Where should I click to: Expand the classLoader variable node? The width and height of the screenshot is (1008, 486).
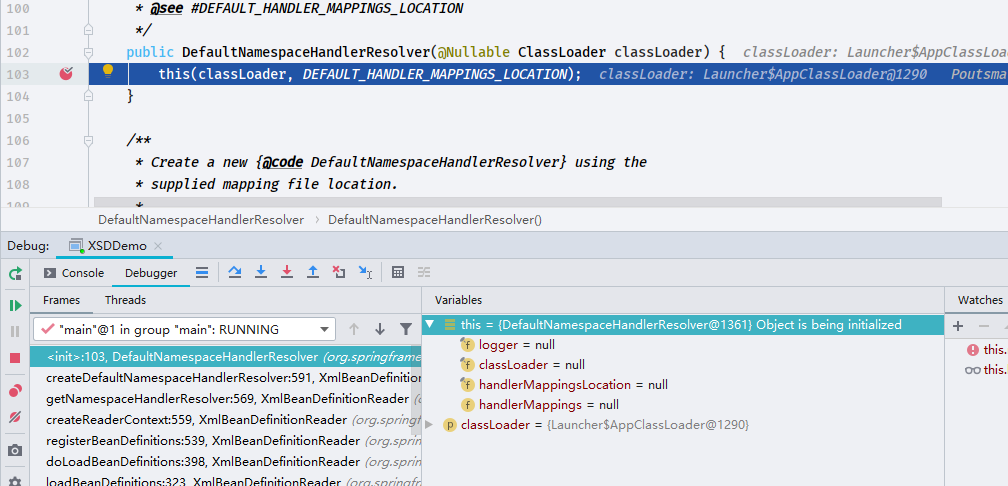coord(429,425)
